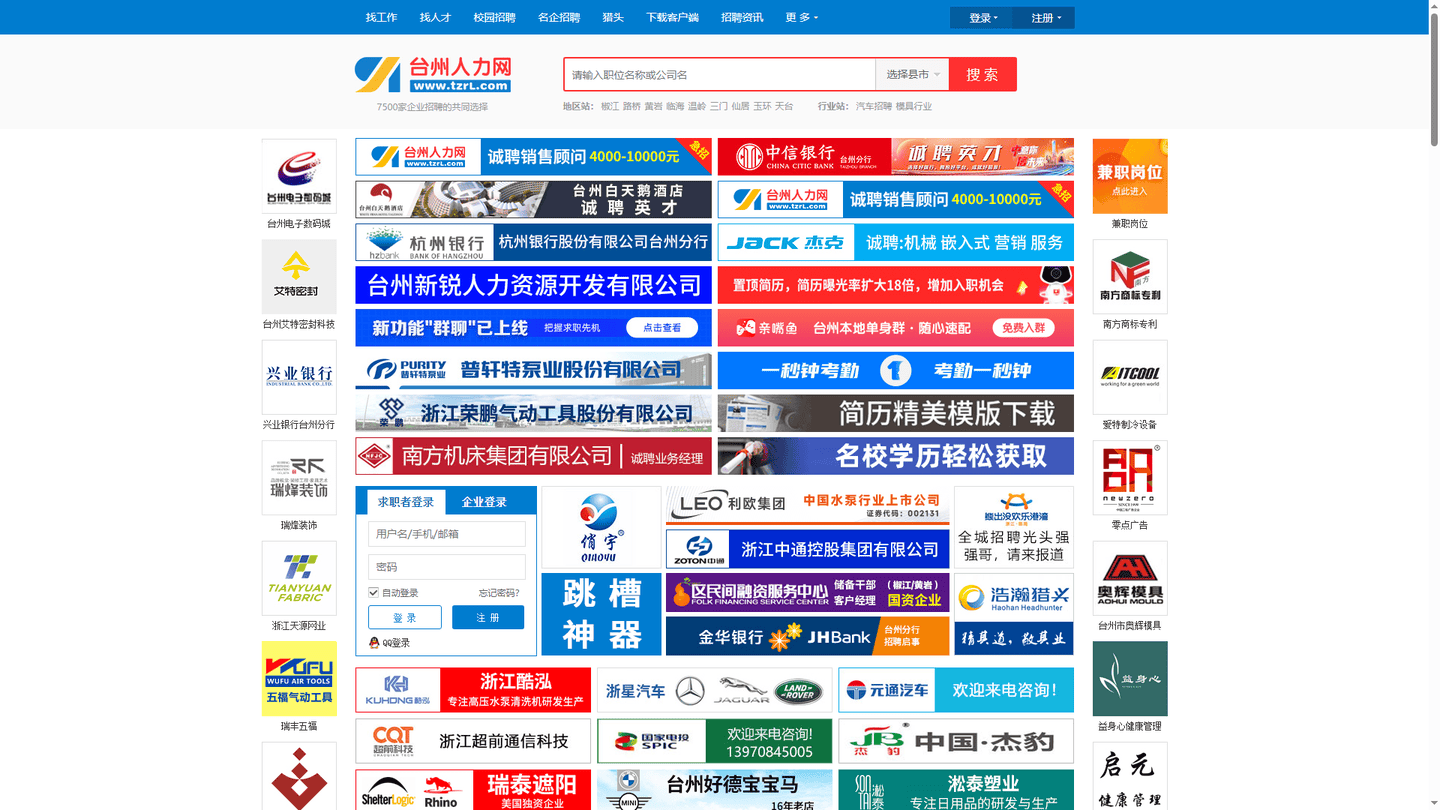Expand the 更多 menu in top bar
The image size is (1440, 810).
tap(801, 17)
